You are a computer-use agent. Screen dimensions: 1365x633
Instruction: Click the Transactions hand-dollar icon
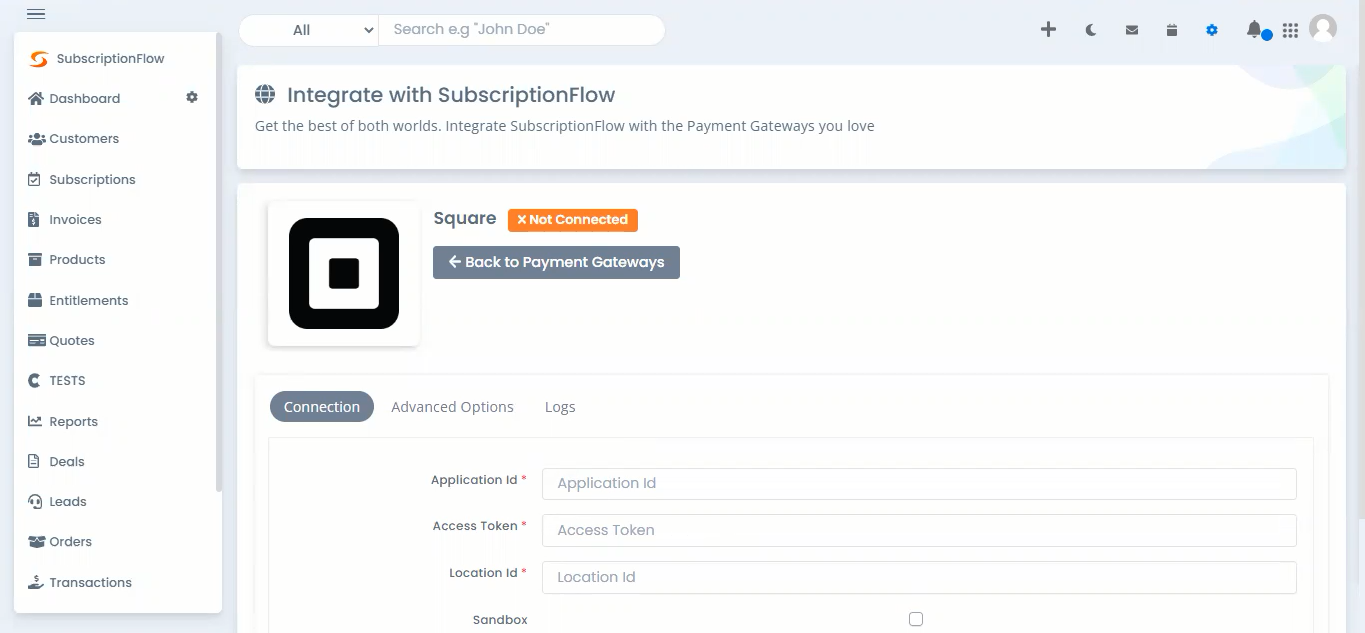[x=36, y=582]
